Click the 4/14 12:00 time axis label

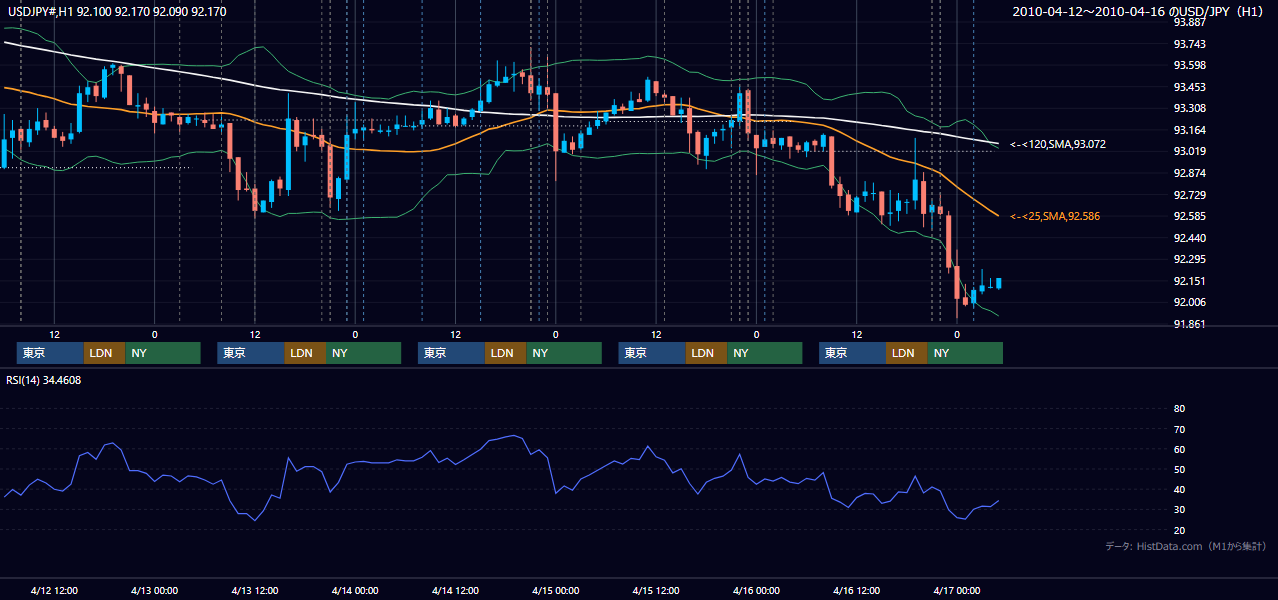[455, 590]
